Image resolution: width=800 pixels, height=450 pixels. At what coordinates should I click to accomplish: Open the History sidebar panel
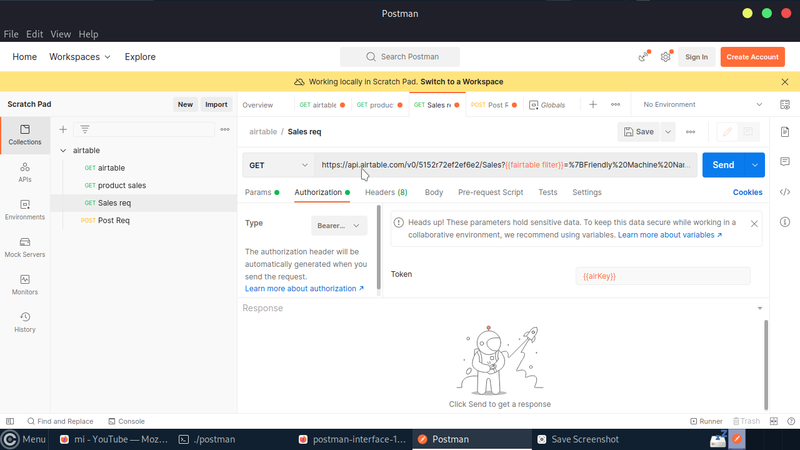(24, 322)
